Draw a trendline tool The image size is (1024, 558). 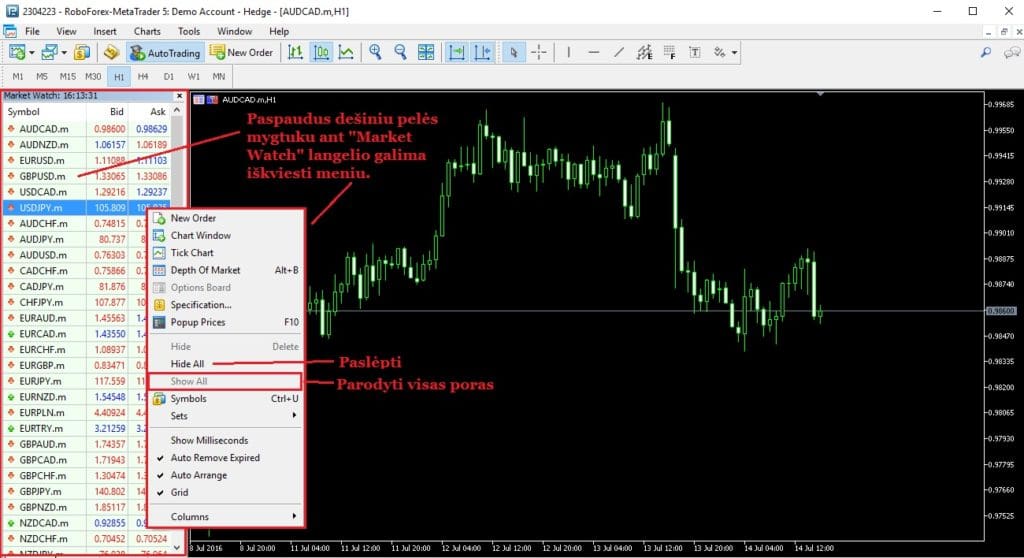point(618,53)
